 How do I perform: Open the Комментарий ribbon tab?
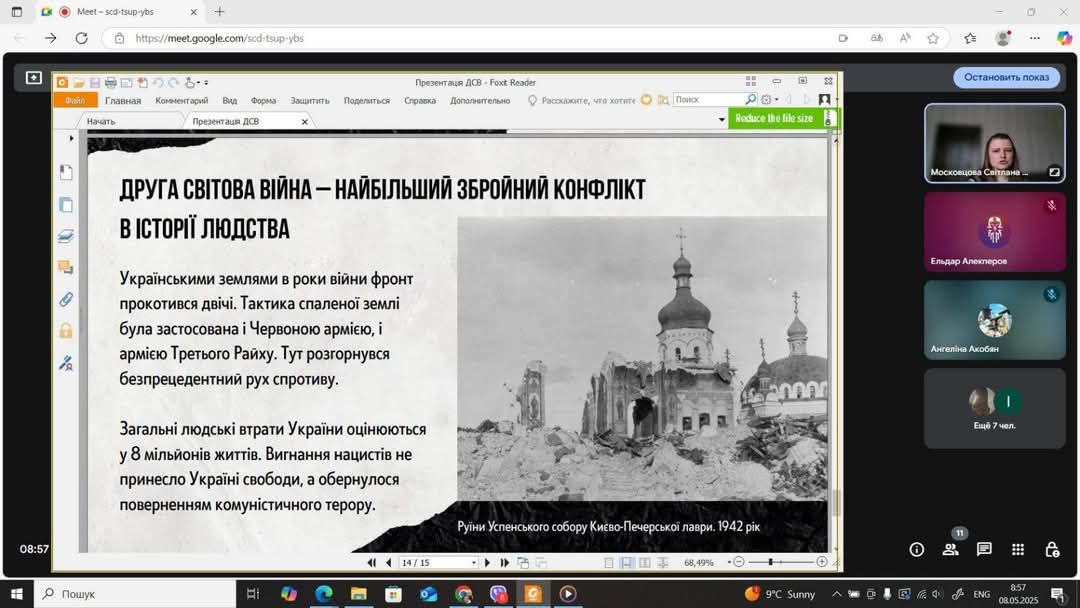181,100
